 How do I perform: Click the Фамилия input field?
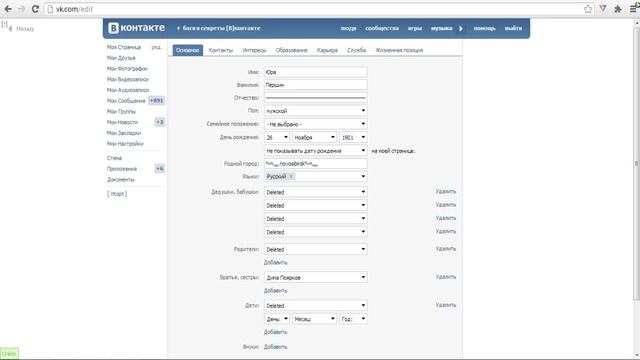316,85
